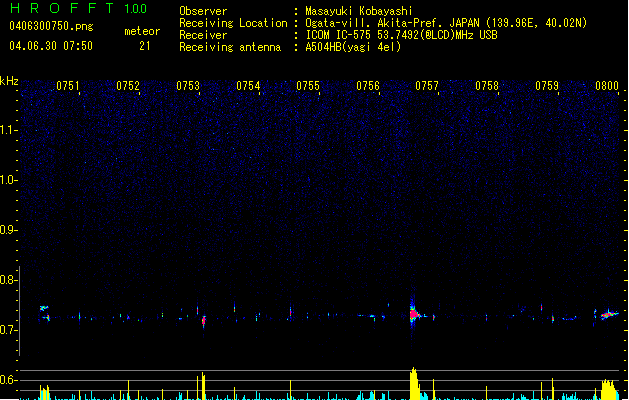Click time marker 0756
This screenshot has width=629, height=400.
pos(368,86)
